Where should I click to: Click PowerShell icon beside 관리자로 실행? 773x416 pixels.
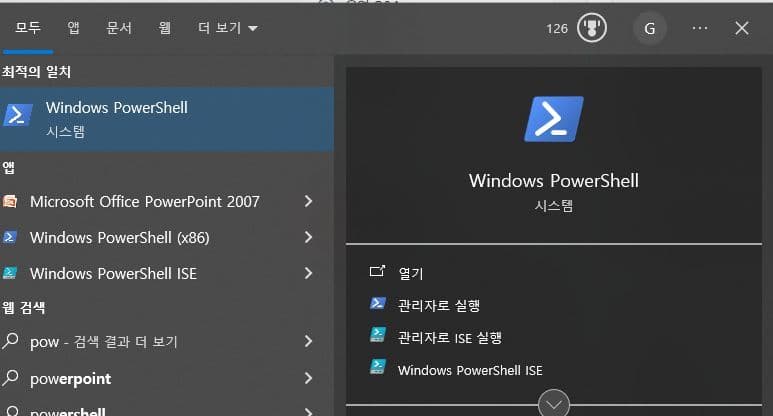[x=378, y=303]
